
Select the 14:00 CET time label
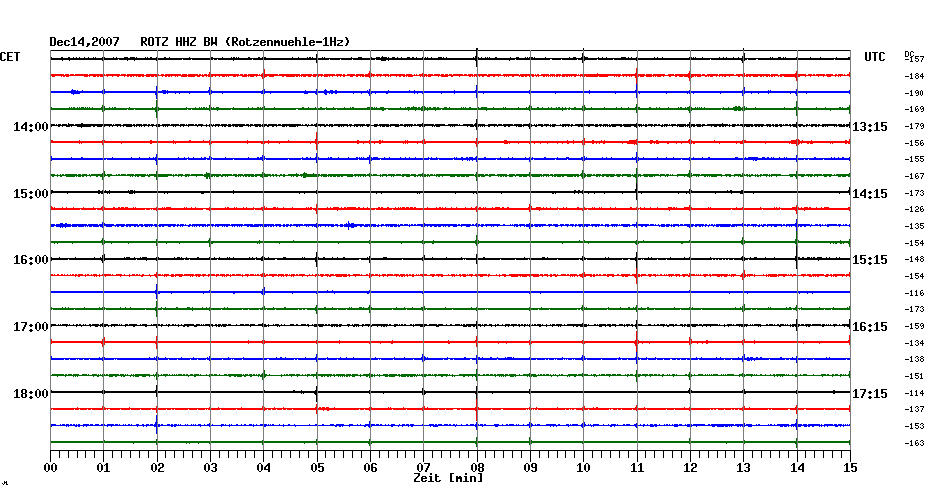point(31,127)
